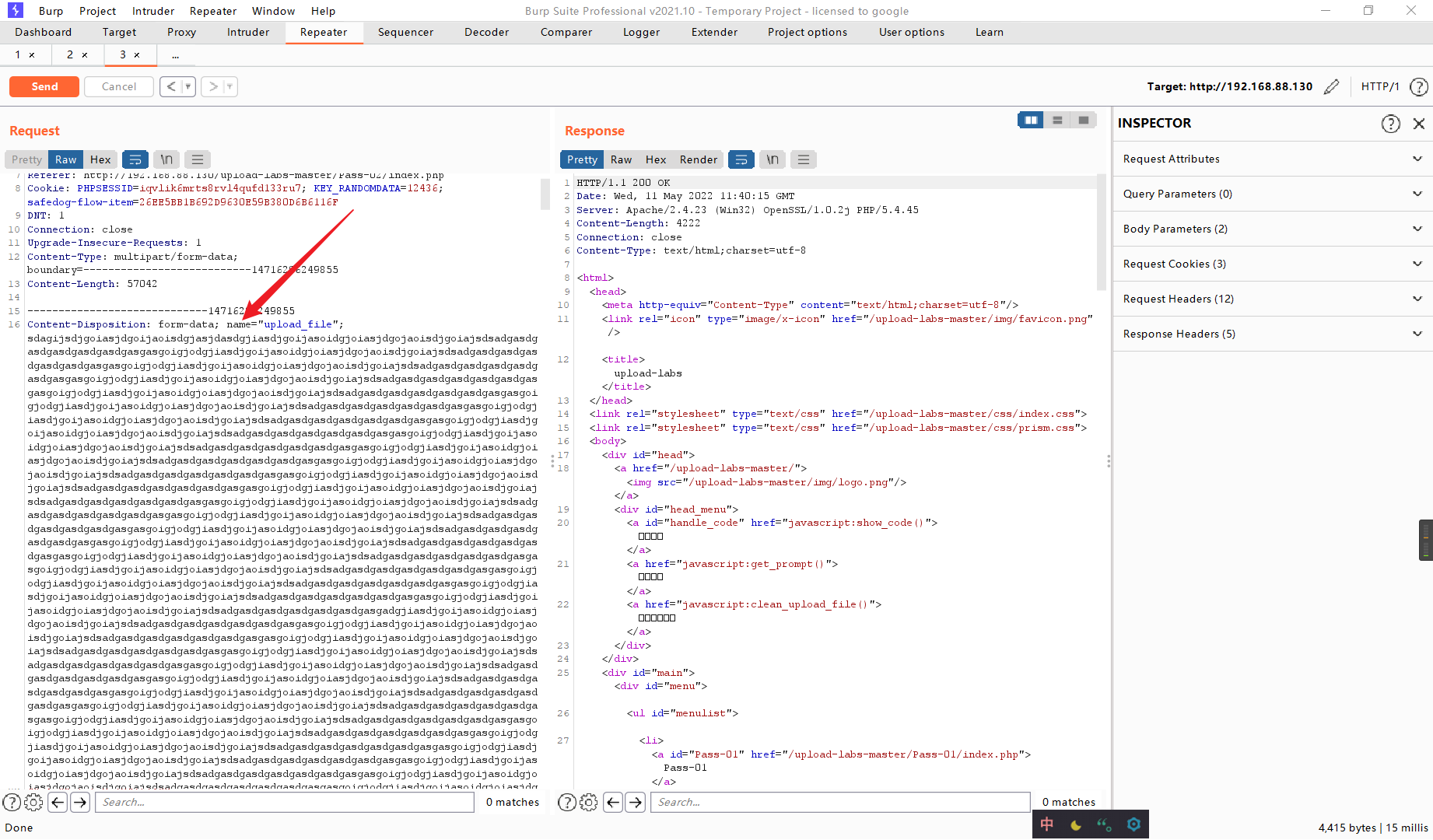The width and height of the screenshot is (1433, 840).
Task: Select top-bottom layout view icon
Action: point(1057,120)
